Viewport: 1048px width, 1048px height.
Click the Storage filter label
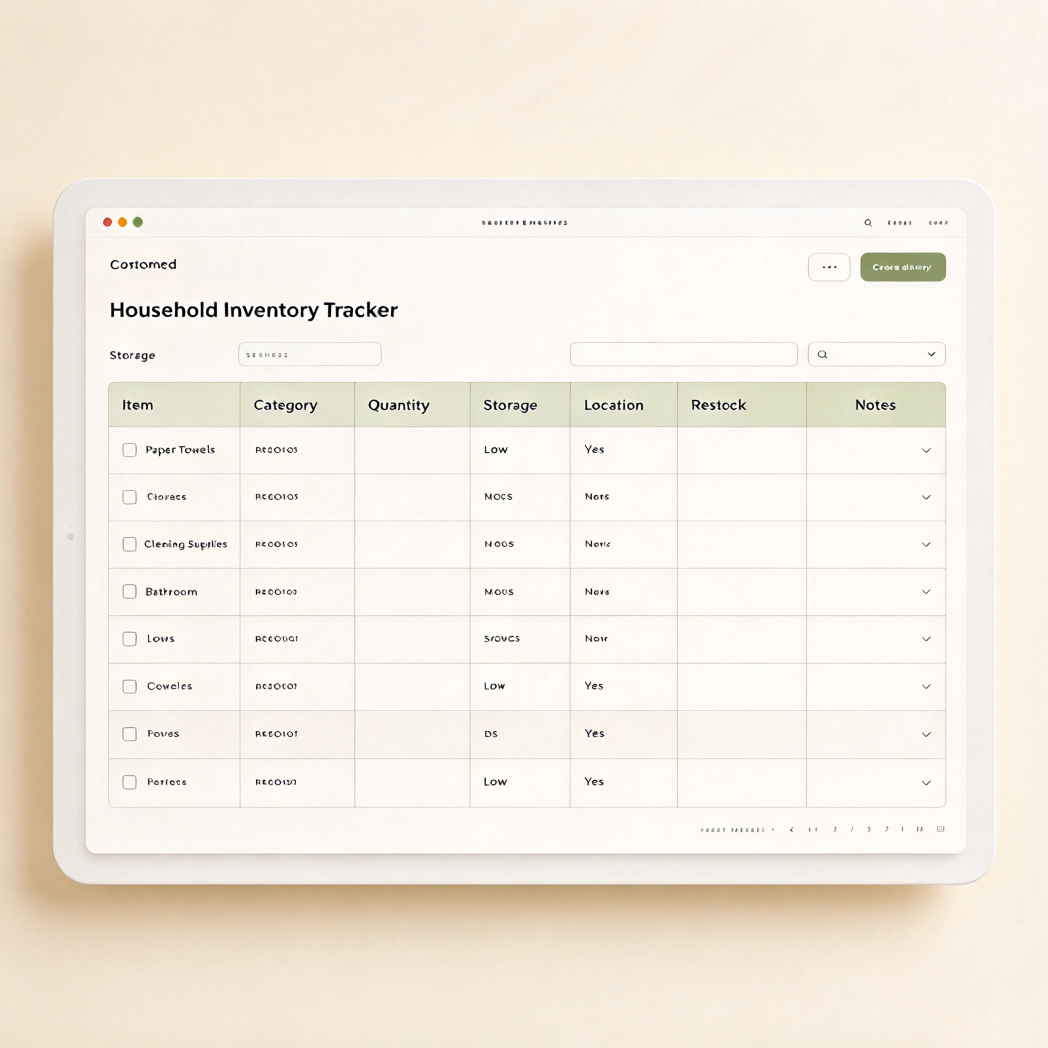coord(132,356)
